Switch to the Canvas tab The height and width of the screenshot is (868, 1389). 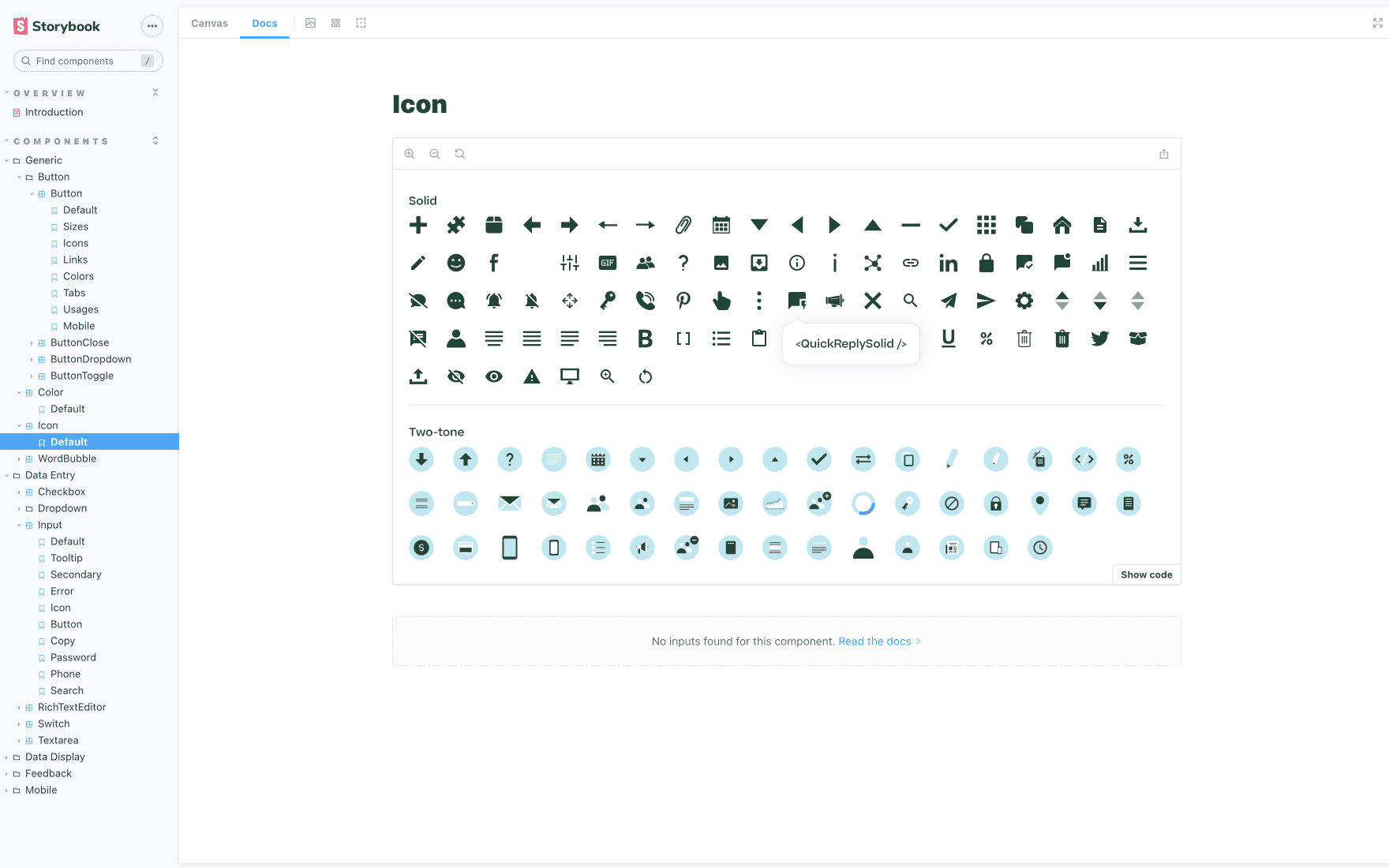point(209,23)
